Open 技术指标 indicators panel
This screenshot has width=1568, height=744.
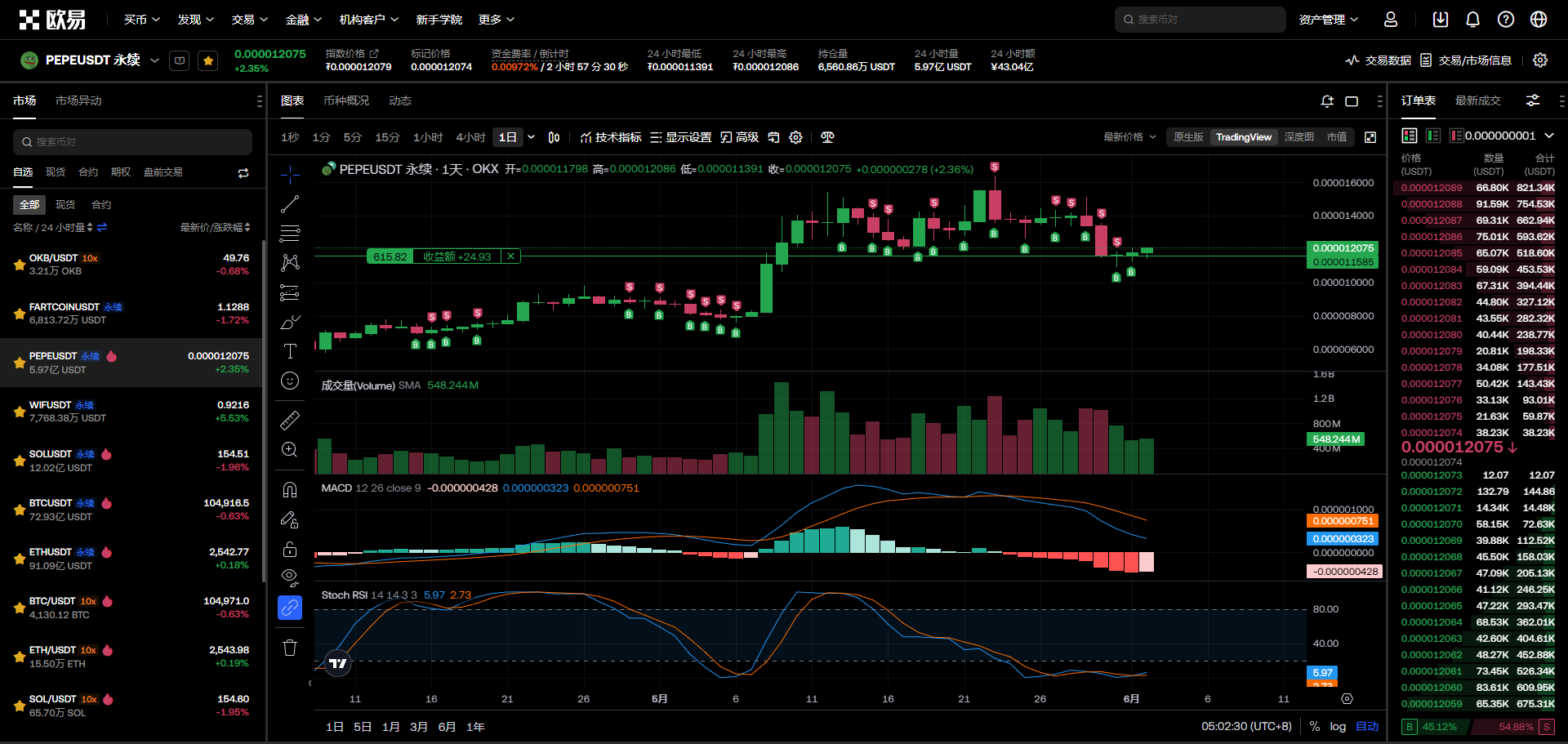(611, 137)
